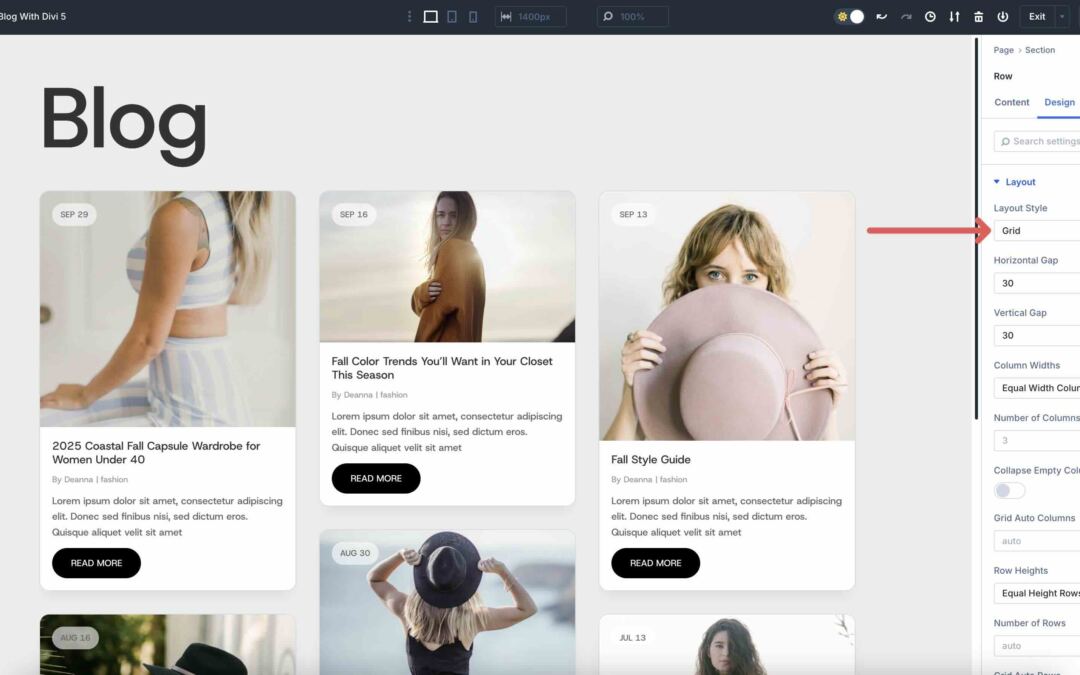Click the power icon near Exit
This screenshot has width=1080, height=675.
(1001, 16)
